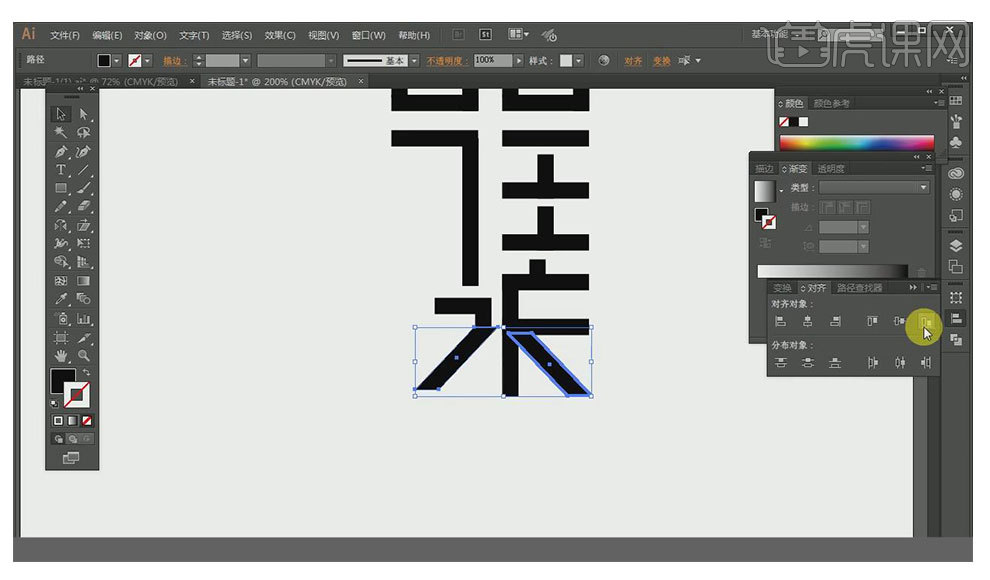
Task: Activate the Hand tool
Action: coord(61,355)
